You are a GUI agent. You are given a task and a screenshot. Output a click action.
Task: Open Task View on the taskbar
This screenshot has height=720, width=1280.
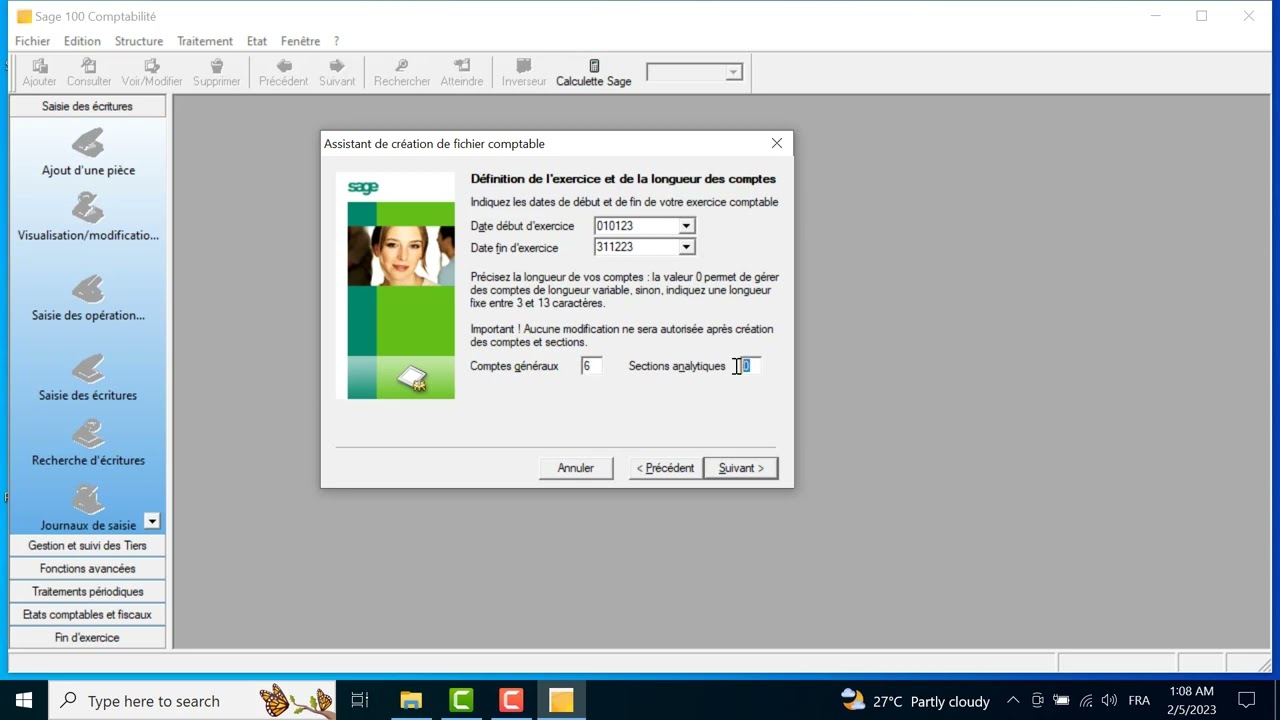pyautogui.click(x=360, y=700)
